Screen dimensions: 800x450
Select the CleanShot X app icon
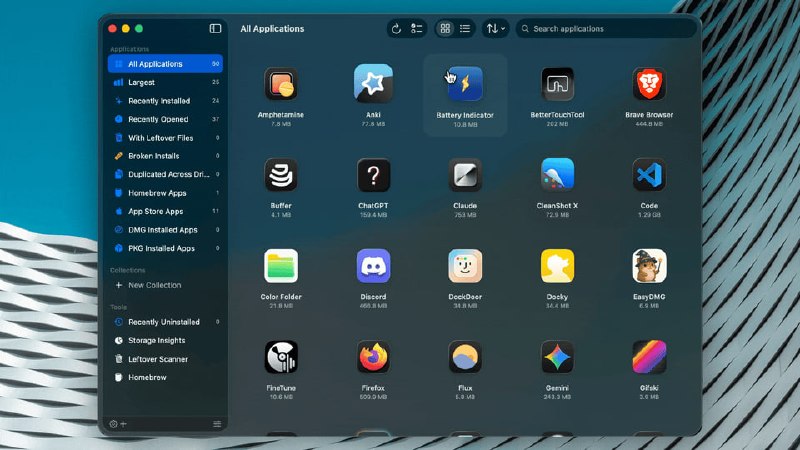(557, 174)
